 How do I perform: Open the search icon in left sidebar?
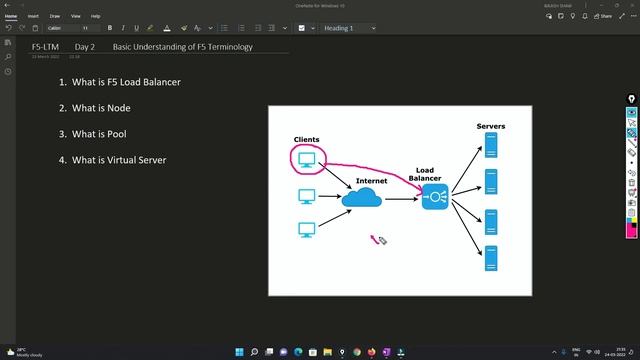coord(8,57)
